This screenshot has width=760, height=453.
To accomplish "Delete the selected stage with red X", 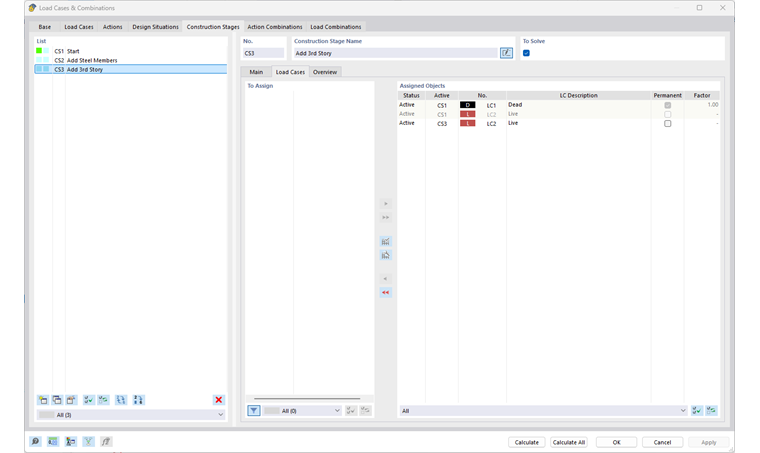I will click(x=219, y=400).
